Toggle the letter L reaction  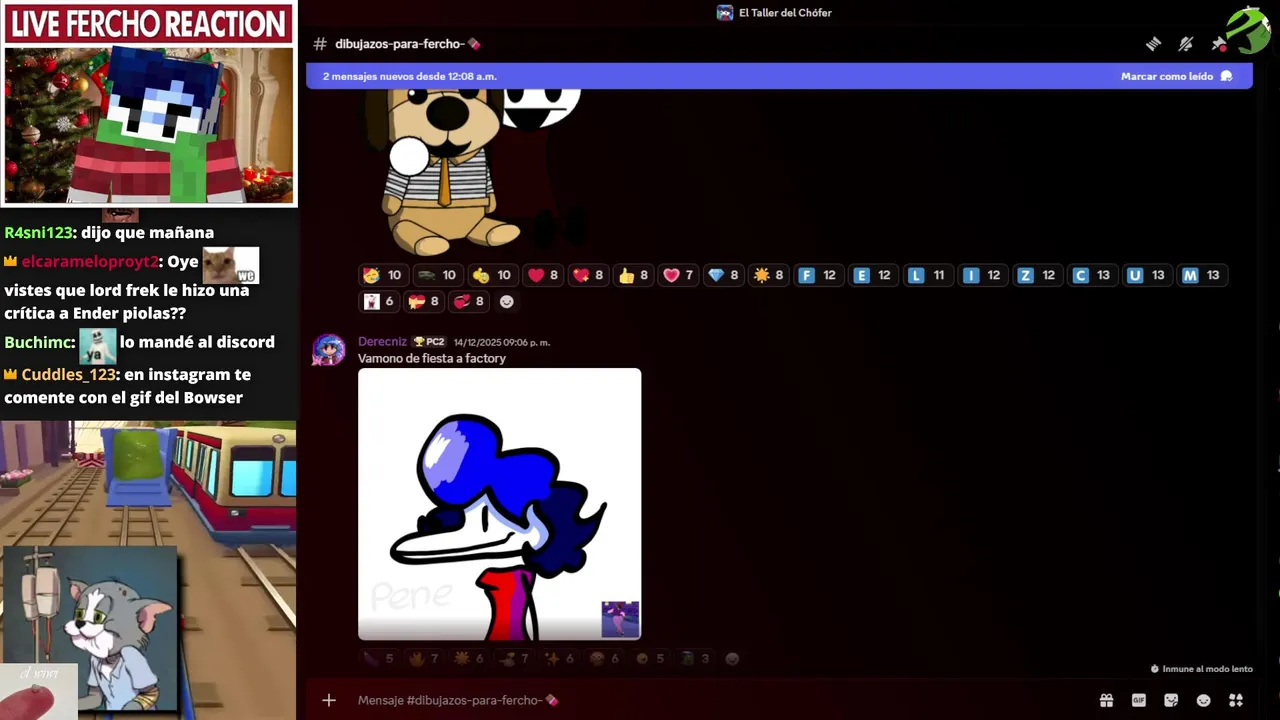(x=927, y=275)
